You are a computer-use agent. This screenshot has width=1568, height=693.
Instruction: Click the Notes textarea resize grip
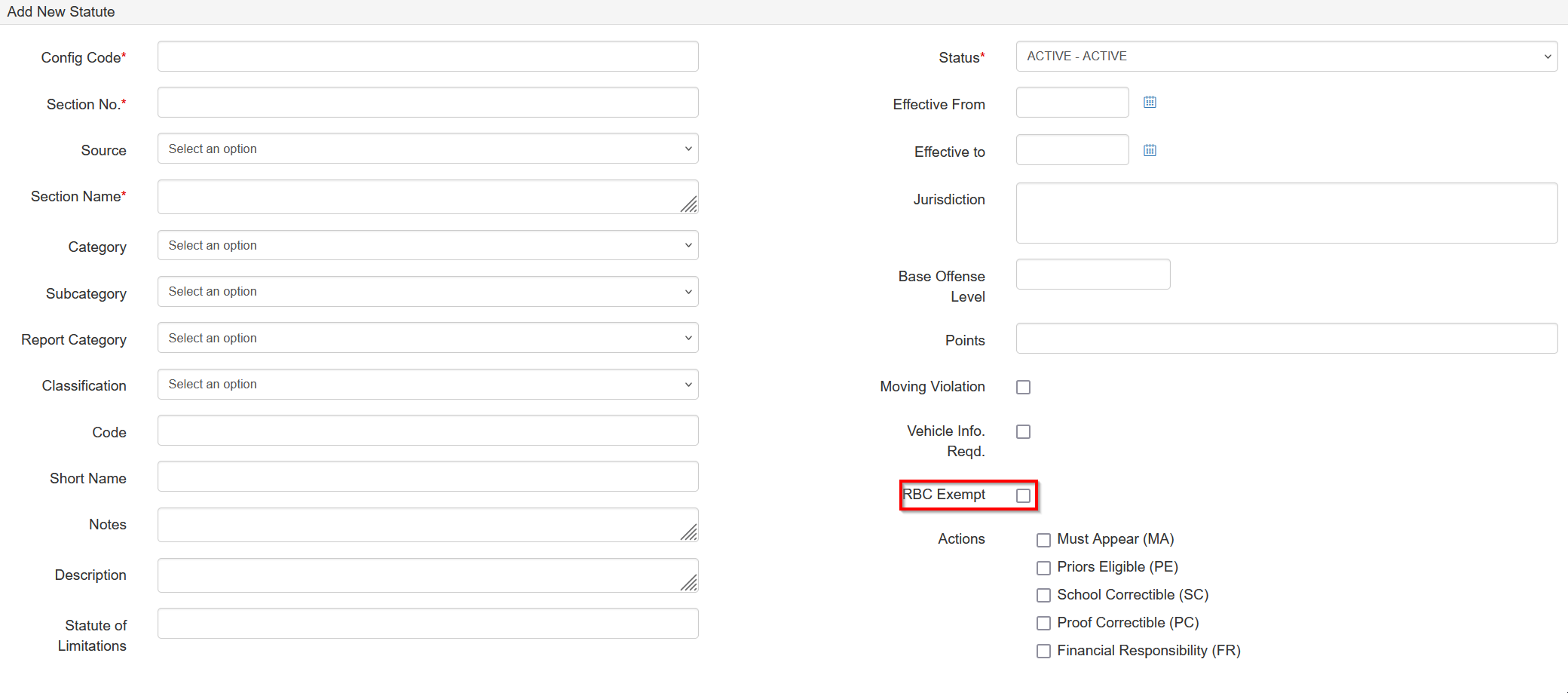click(x=689, y=532)
